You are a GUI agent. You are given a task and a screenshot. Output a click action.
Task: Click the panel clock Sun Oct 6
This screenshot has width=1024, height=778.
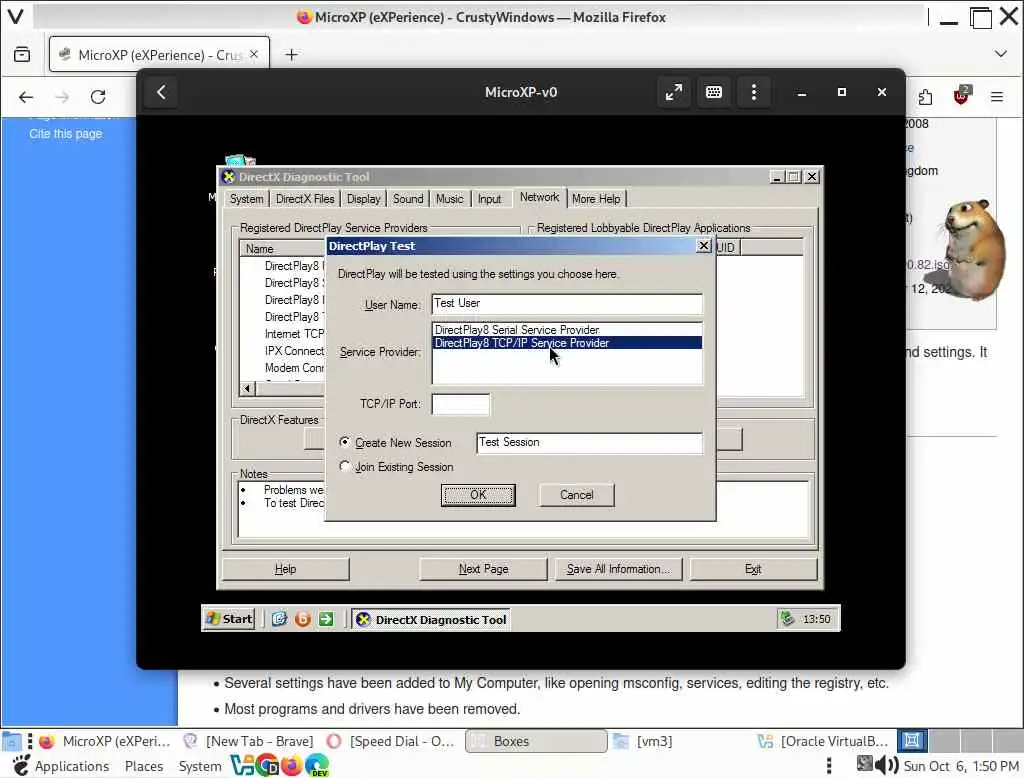[x=961, y=766]
